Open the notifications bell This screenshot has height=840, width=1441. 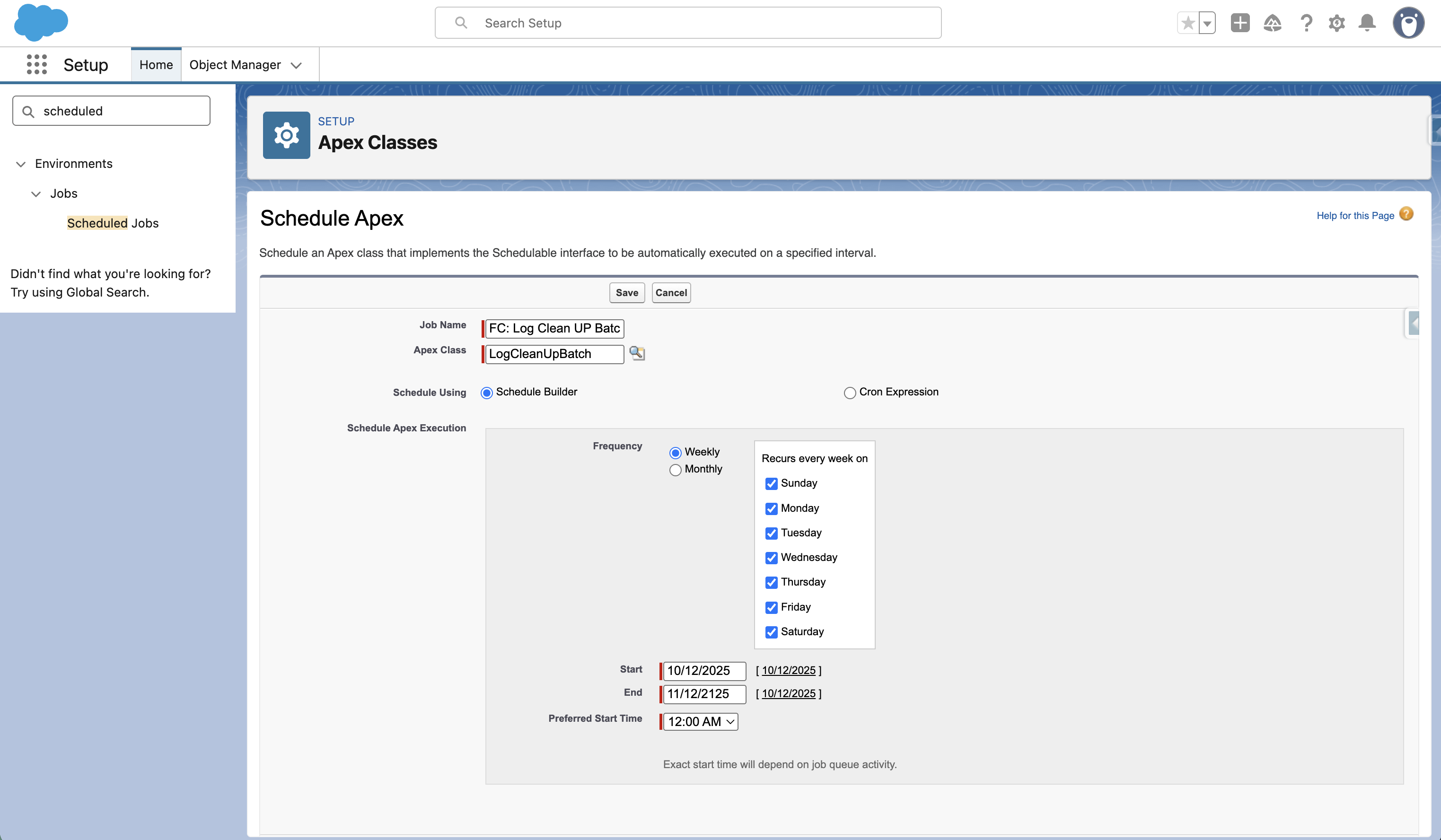[x=1367, y=23]
